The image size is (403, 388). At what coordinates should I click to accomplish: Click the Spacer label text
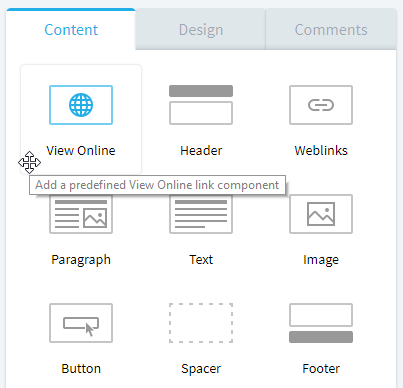click(x=201, y=369)
